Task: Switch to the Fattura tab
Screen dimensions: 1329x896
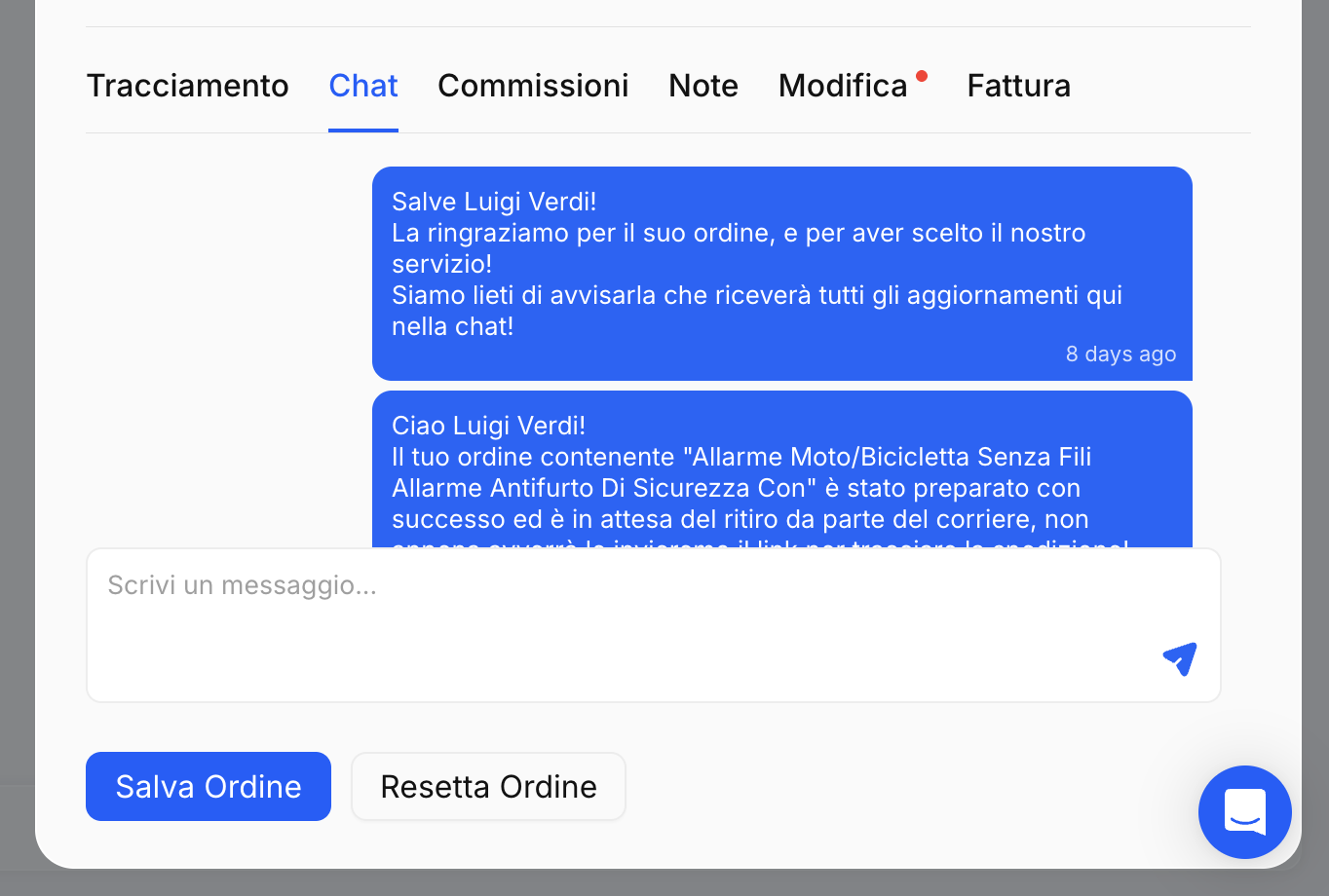Action: pyautogui.click(x=1018, y=86)
